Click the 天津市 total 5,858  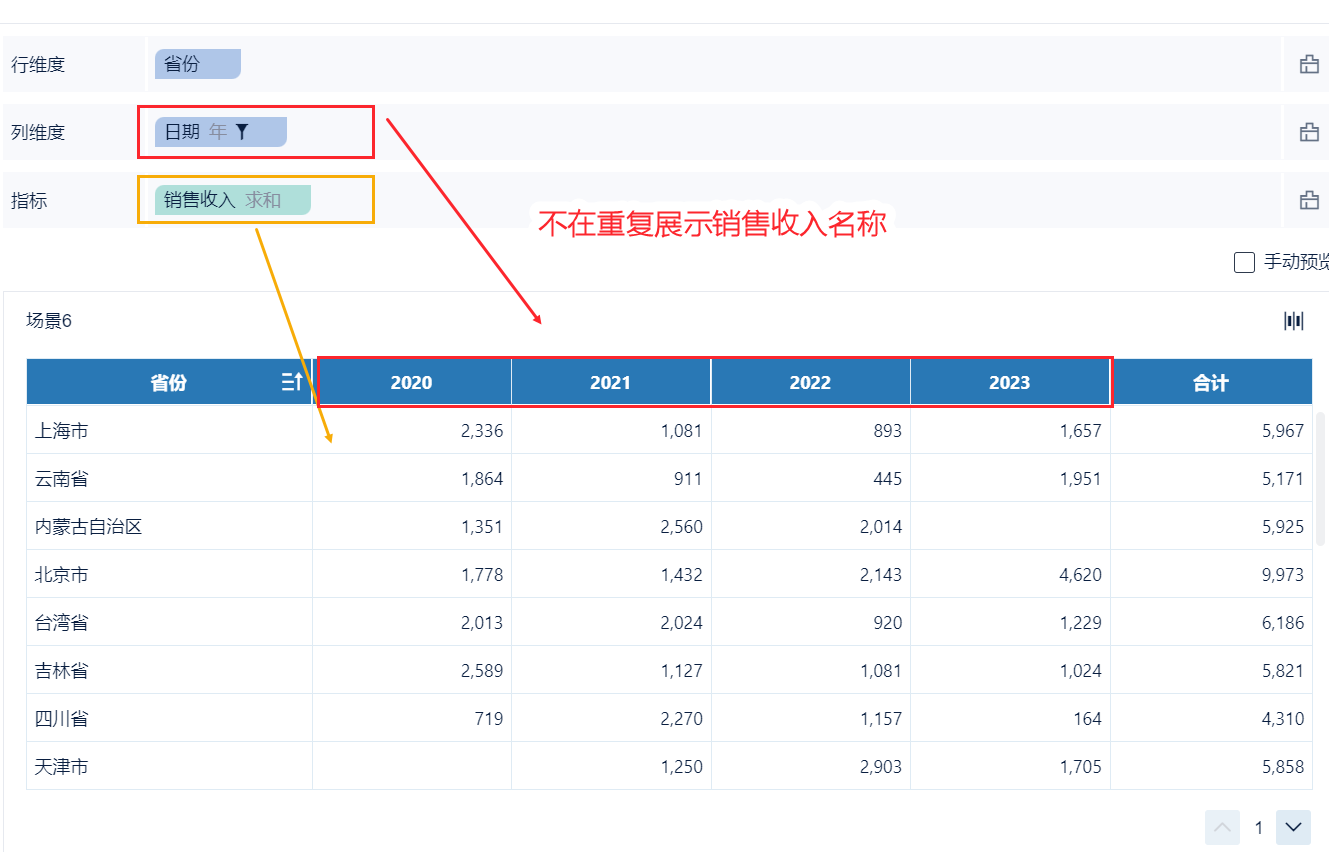(1283, 767)
